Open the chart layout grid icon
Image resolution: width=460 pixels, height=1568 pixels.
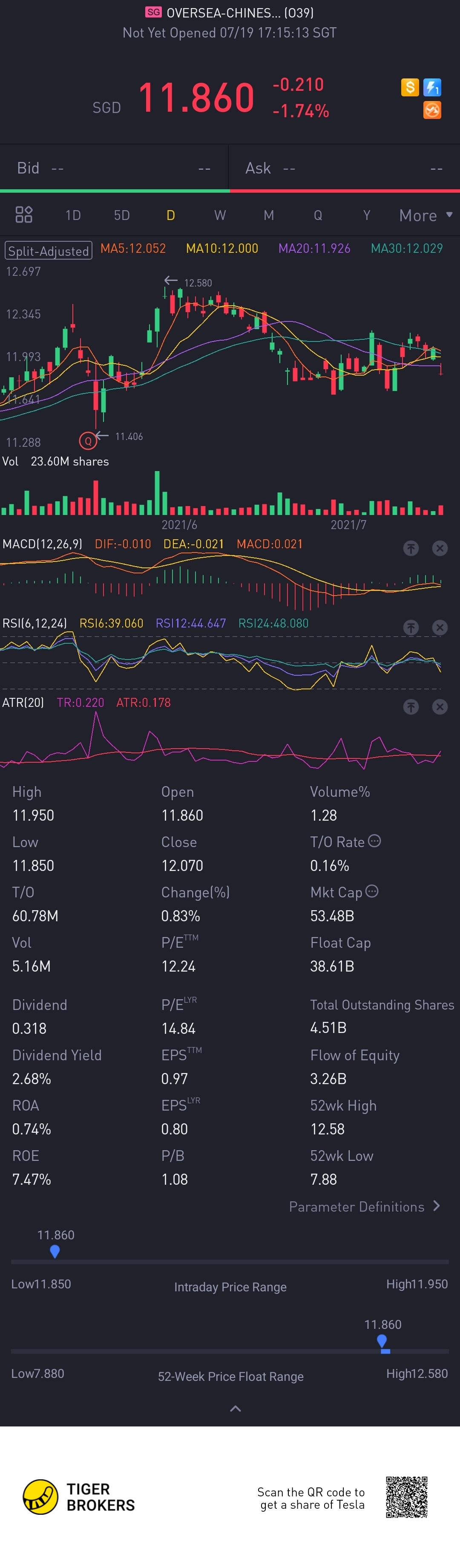[x=24, y=214]
